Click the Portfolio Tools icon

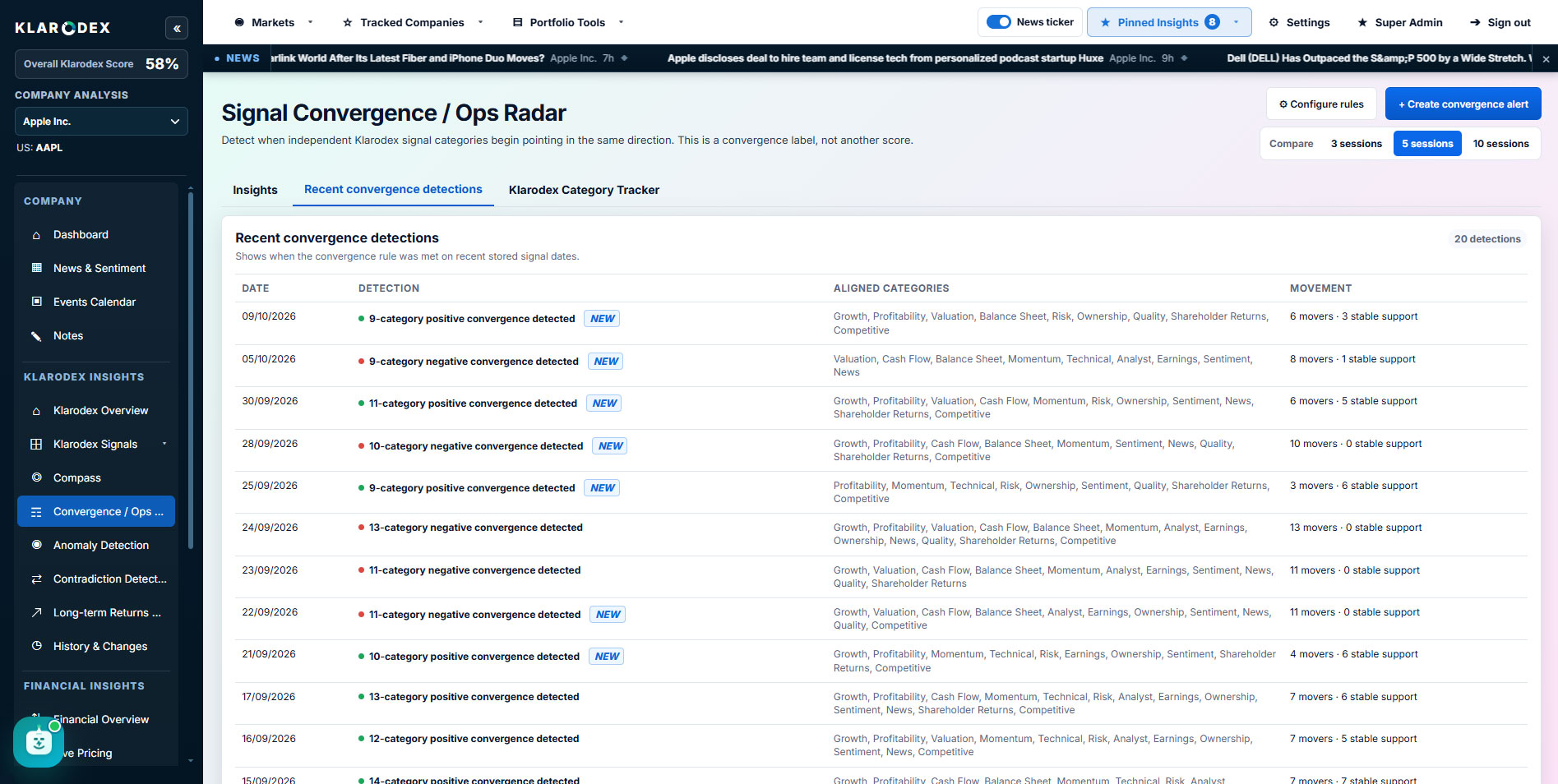click(517, 22)
